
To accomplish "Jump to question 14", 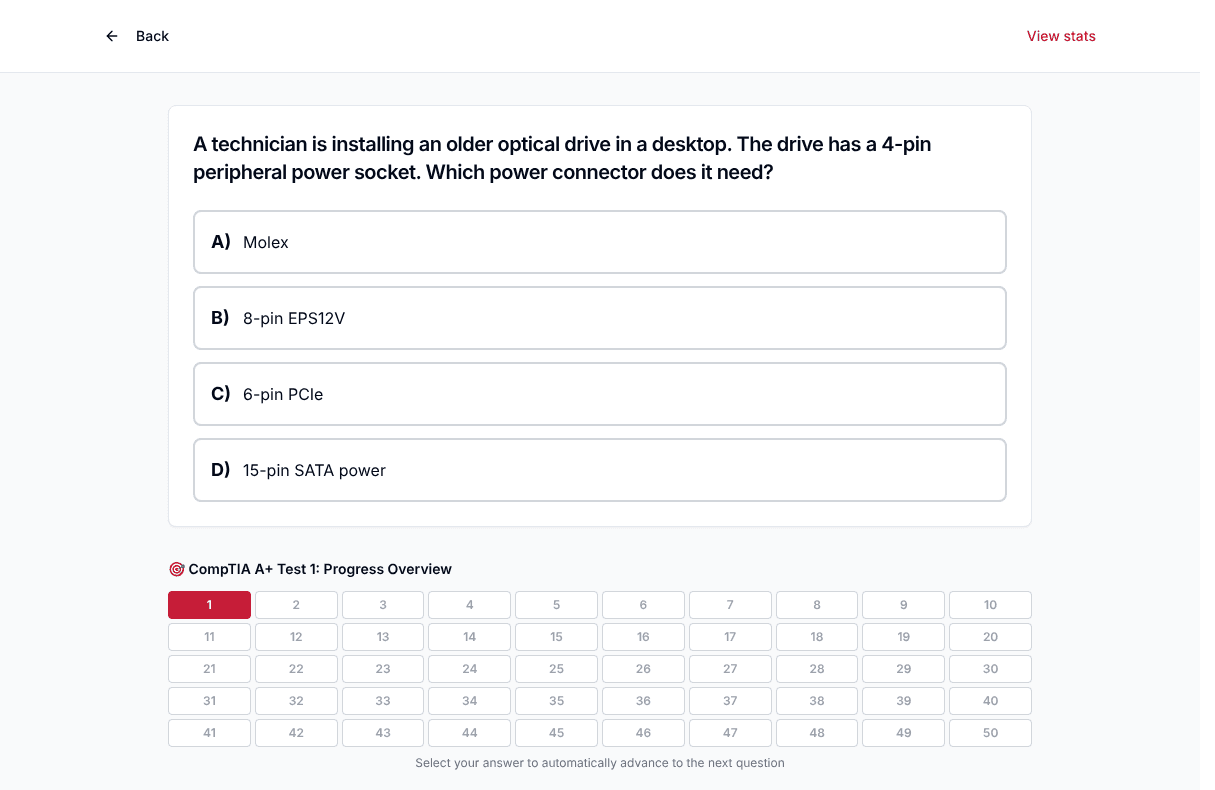I will [x=470, y=637].
